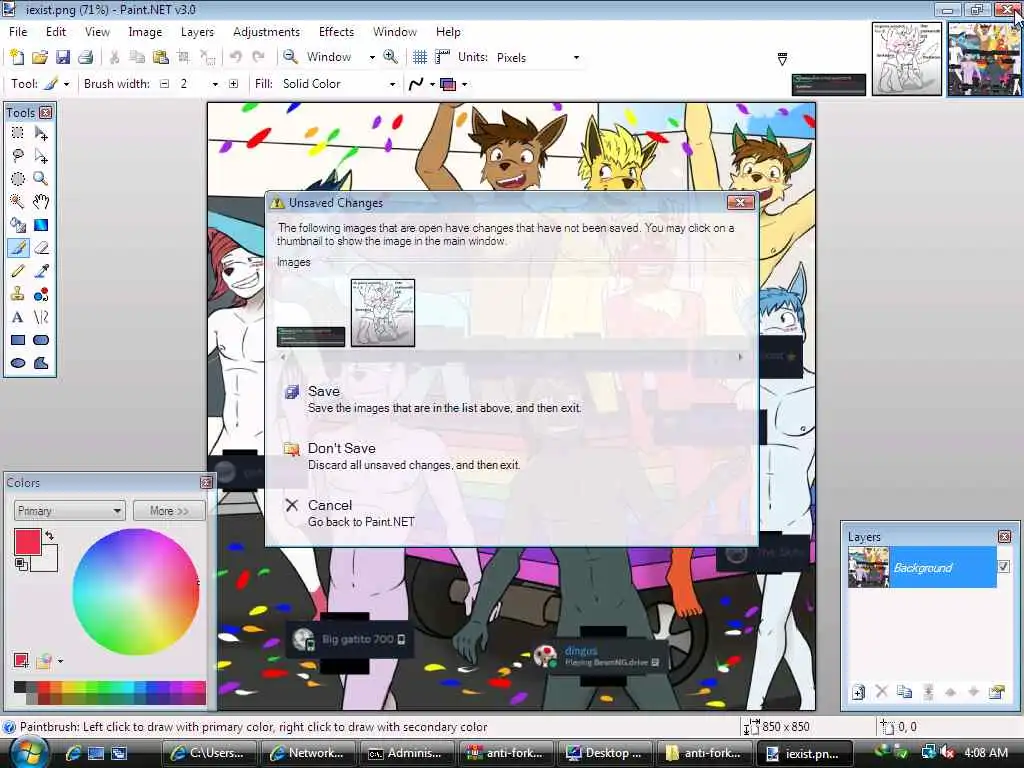Select the Lasso Select tool

(x=18, y=156)
